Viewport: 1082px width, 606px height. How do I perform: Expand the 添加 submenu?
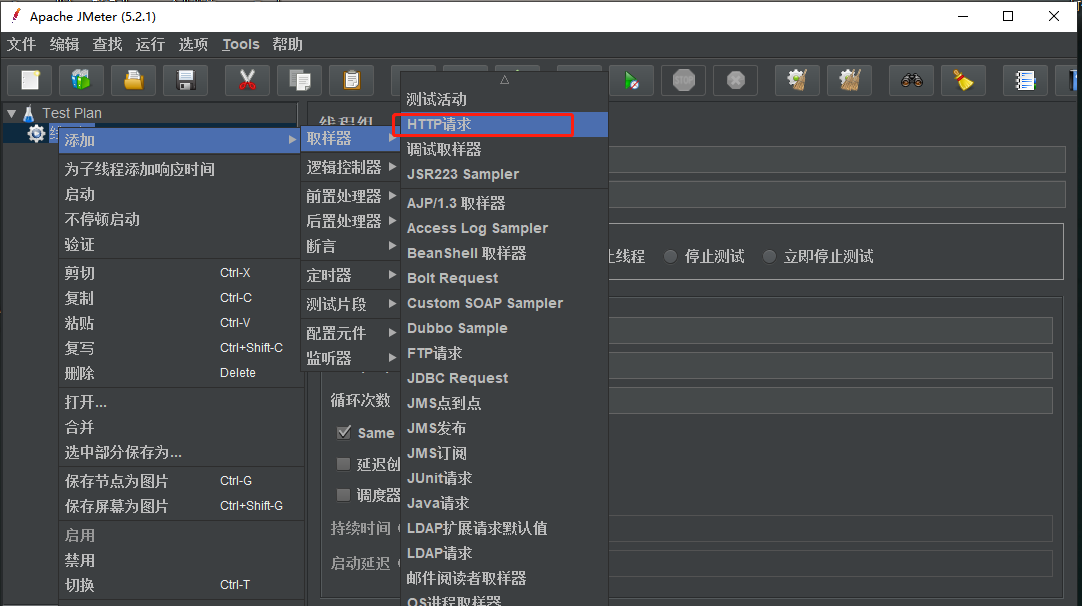179,140
